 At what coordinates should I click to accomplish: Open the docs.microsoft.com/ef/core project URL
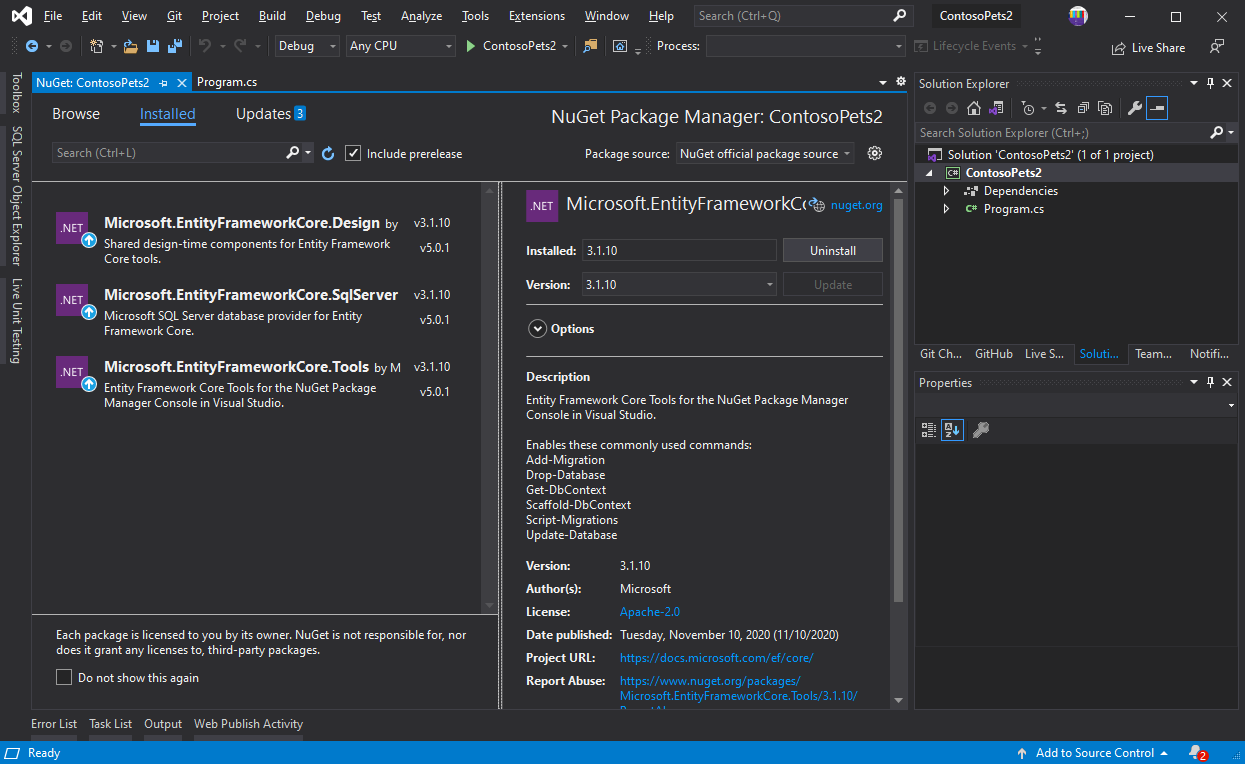click(717, 658)
